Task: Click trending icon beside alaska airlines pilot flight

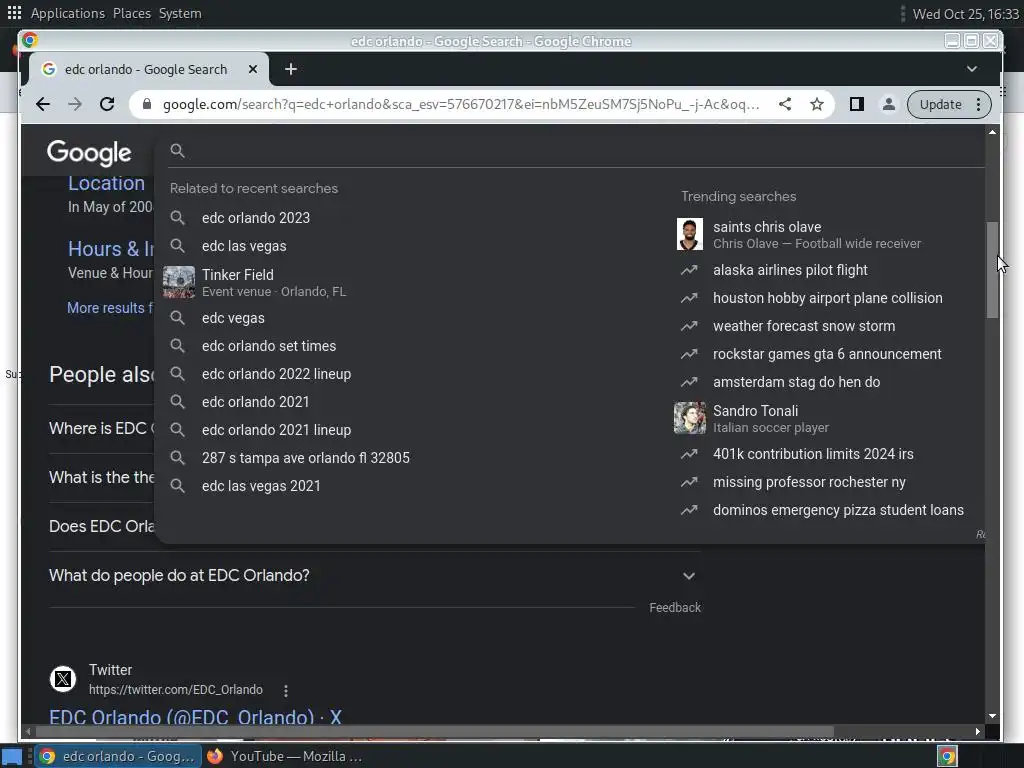Action: 690,270
